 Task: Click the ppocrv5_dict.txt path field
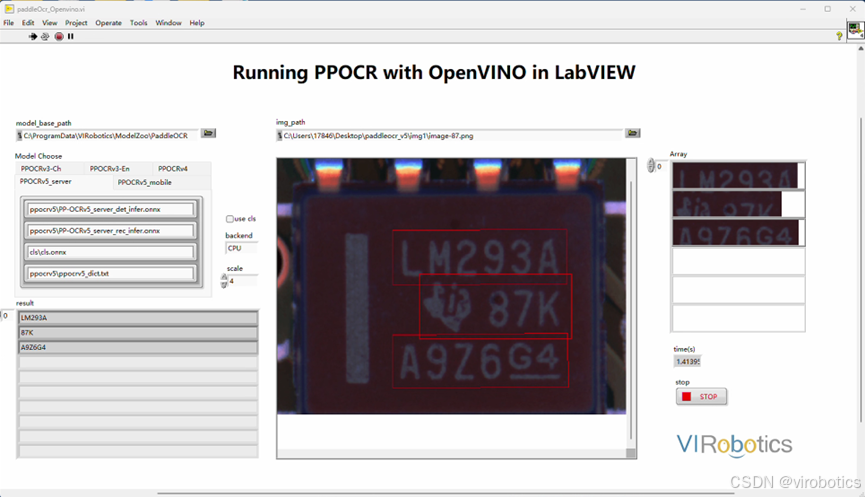click(x=111, y=273)
